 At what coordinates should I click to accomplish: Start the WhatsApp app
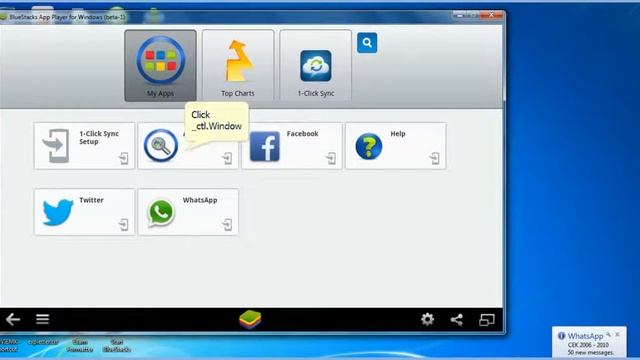tap(188, 212)
